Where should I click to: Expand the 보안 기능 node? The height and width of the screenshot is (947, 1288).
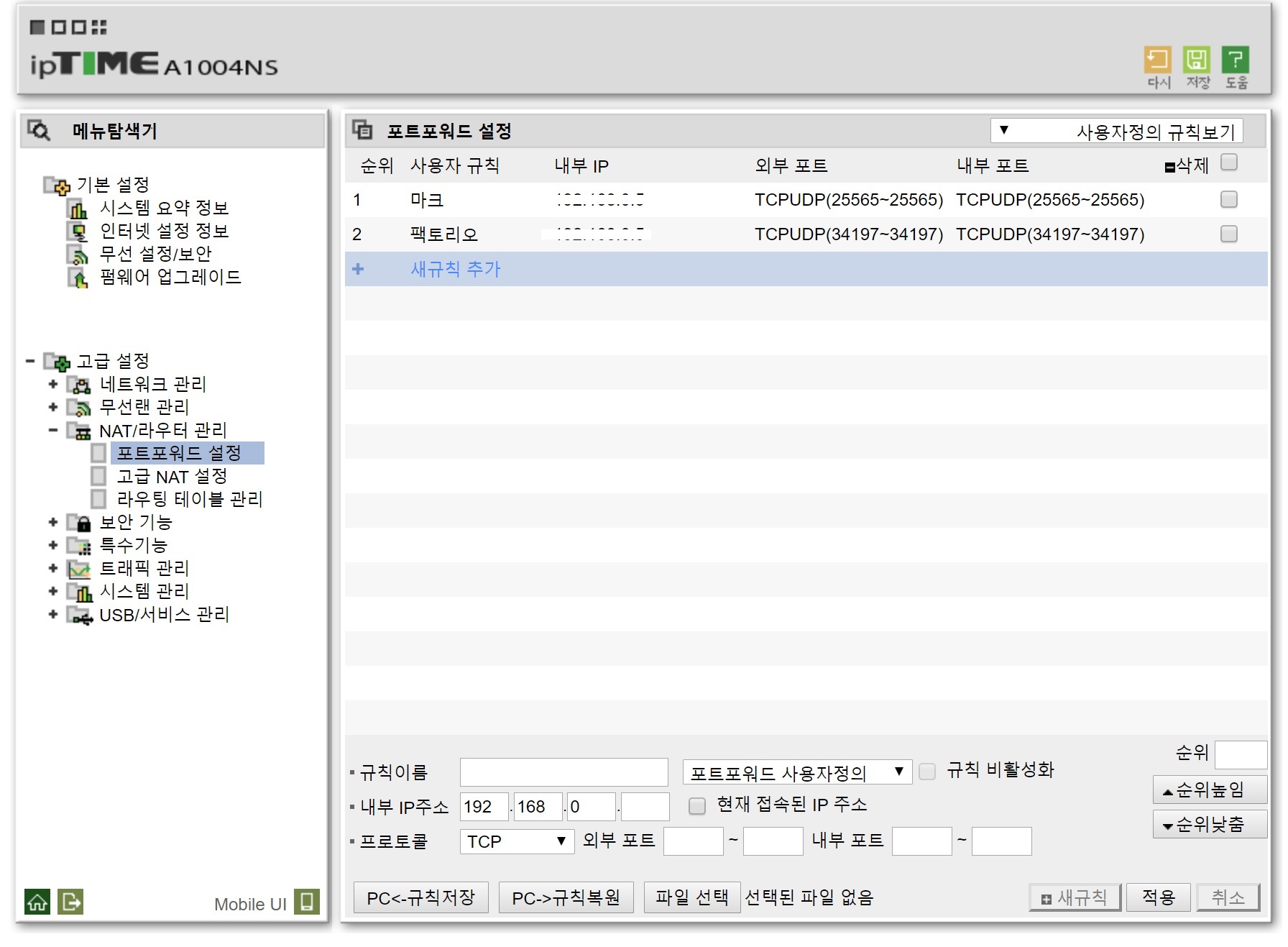pyautogui.click(x=52, y=523)
